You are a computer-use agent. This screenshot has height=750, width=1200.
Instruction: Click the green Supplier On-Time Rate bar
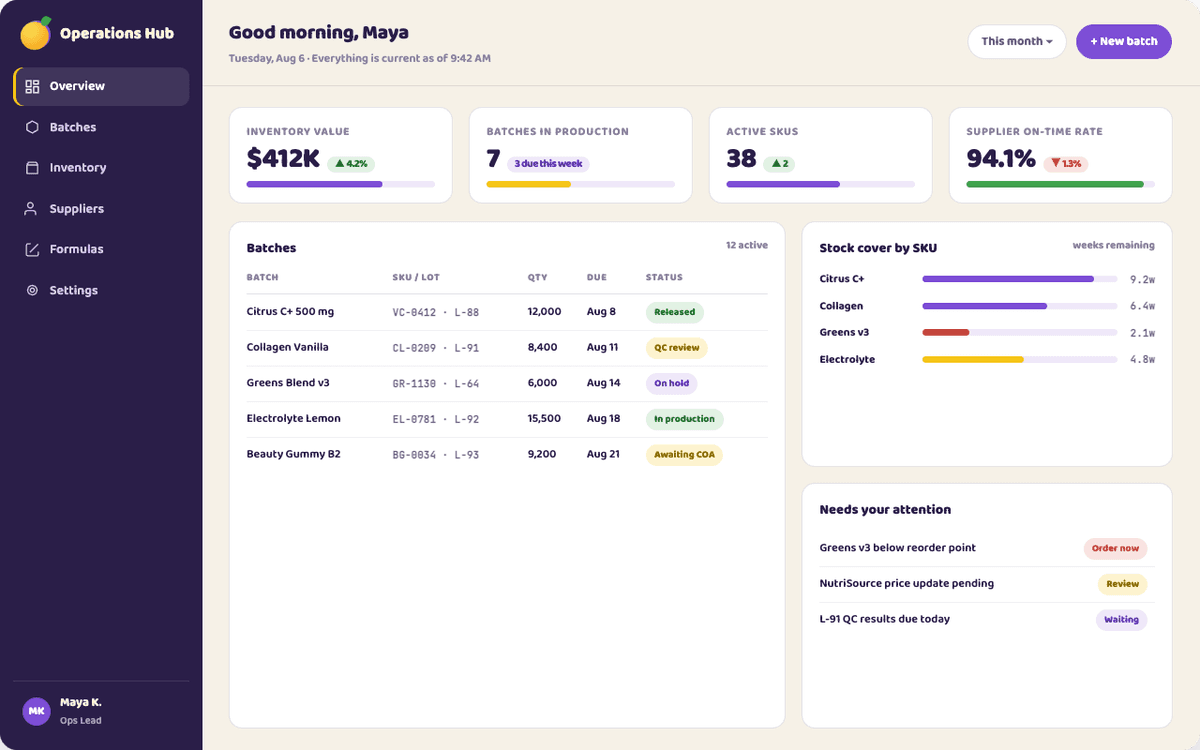pyautogui.click(x=1055, y=184)
